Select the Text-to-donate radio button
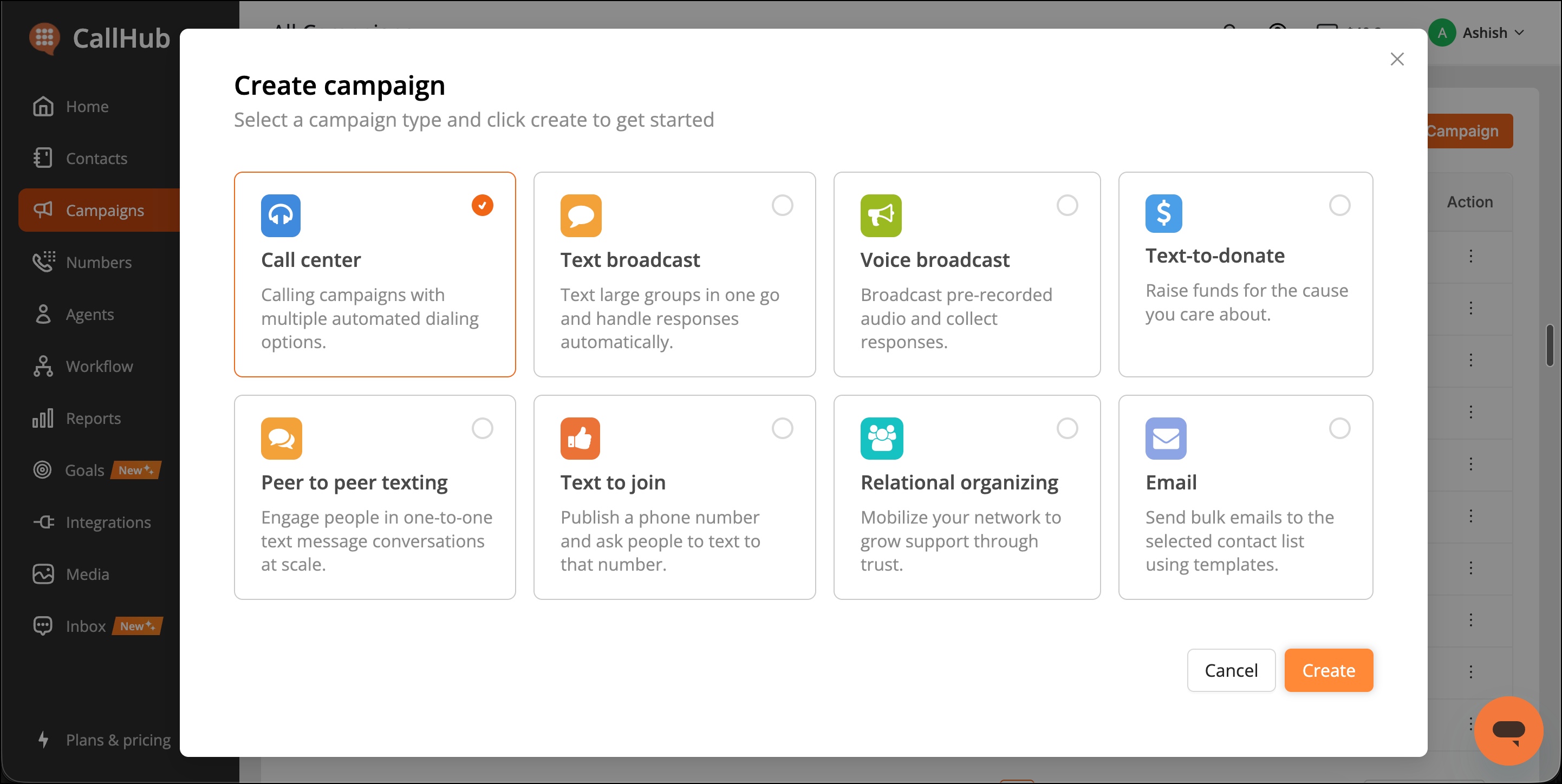Image resolution: width=1562 pixels, height=784 pixels. point(1339,206)
